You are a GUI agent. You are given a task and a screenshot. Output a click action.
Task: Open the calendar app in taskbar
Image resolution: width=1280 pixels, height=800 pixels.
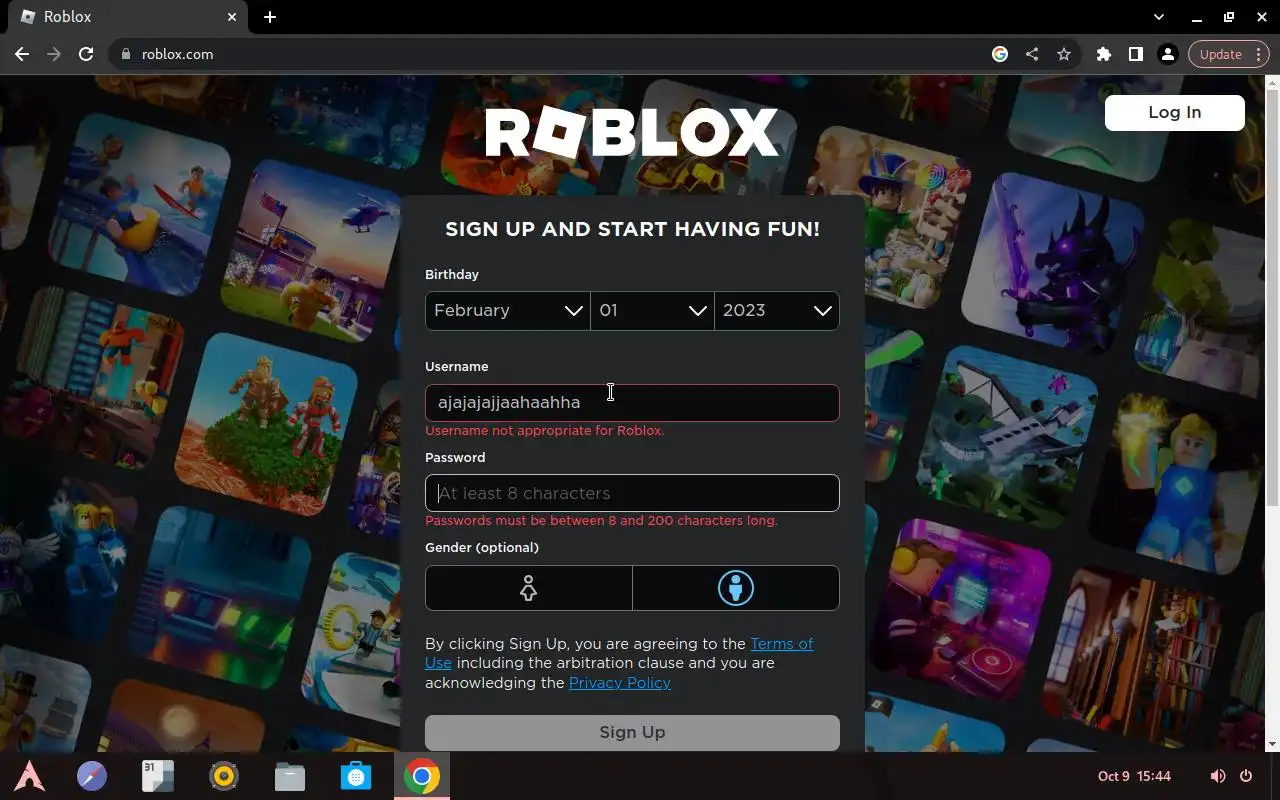(x=158, y=776)
